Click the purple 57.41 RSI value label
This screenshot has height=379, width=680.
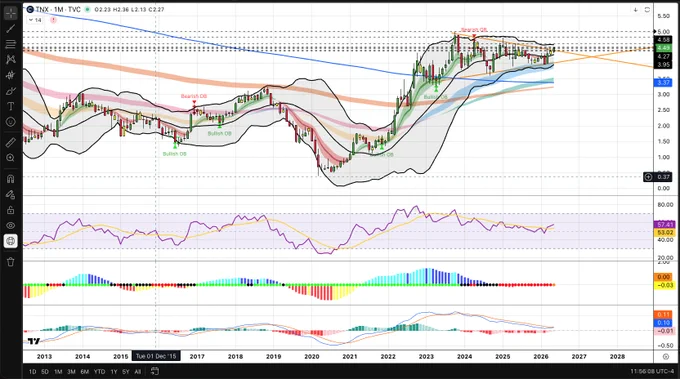pos(665,225)
